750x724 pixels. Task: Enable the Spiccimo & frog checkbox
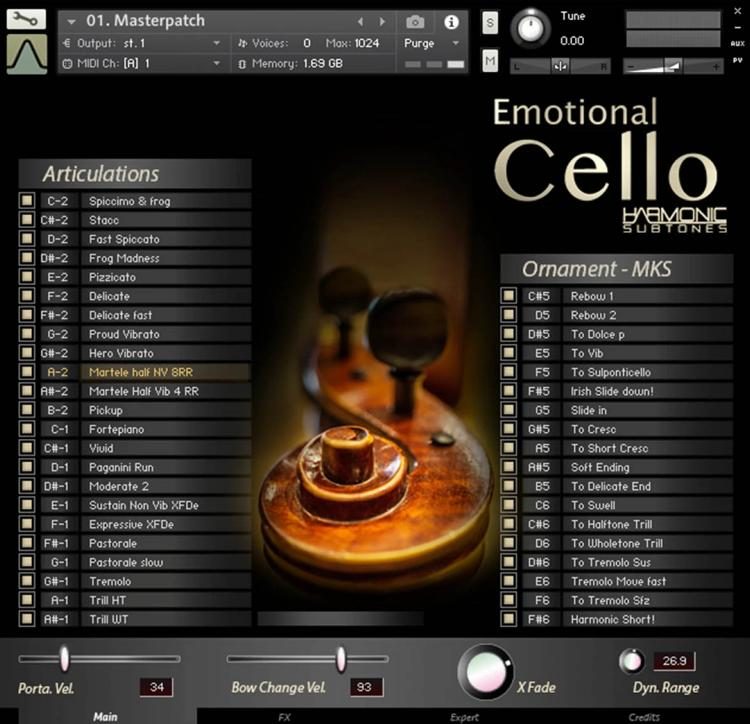pos(27,200)
